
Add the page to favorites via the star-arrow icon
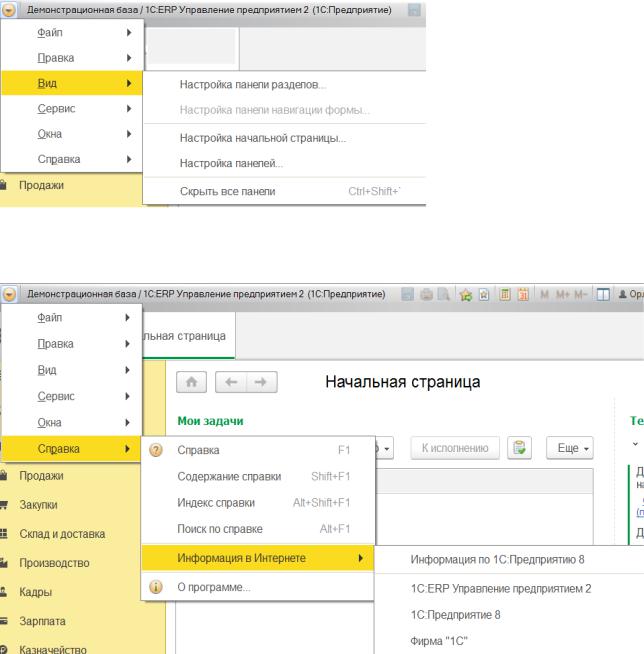(x=465, y=294)
